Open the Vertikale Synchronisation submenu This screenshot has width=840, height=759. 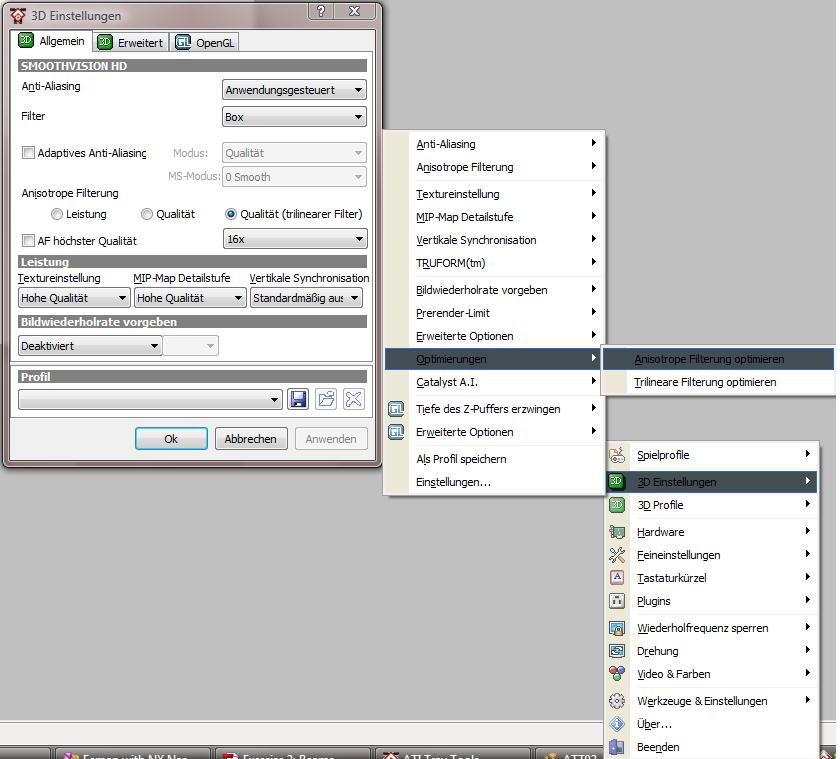click(x=495, y=240)
